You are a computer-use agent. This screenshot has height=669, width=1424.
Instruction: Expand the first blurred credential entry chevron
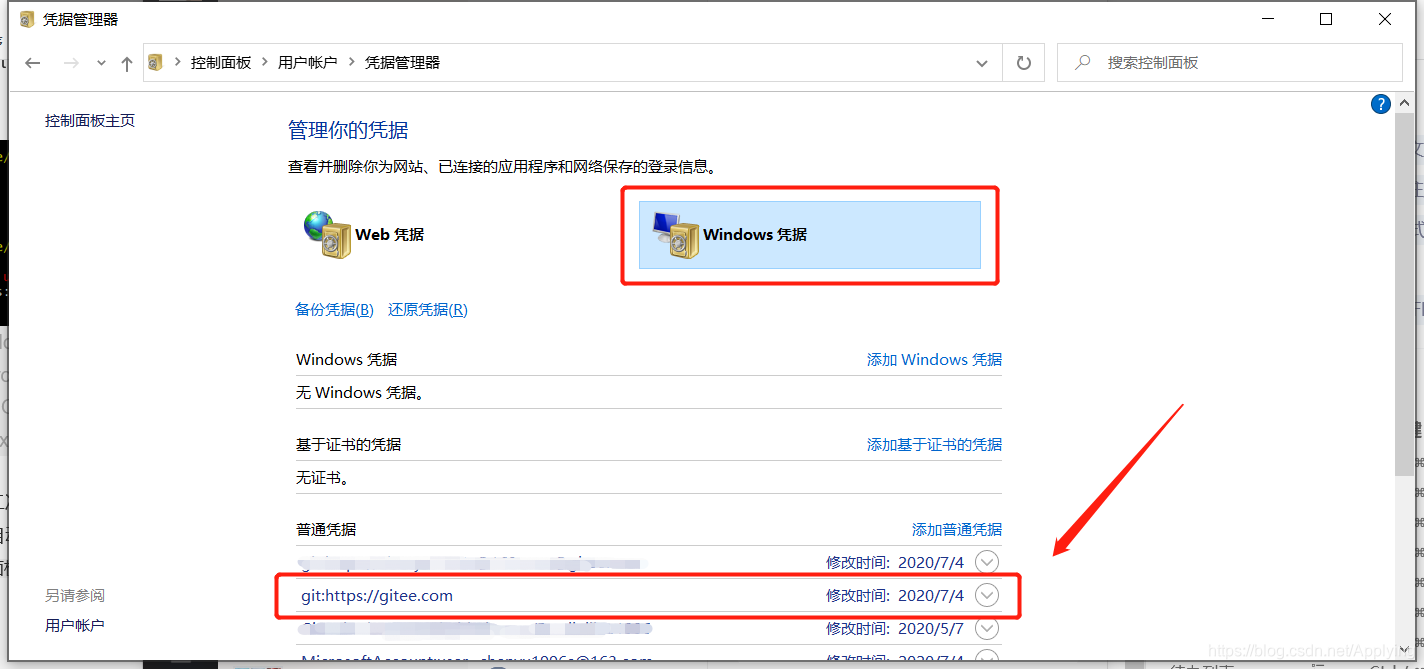(x=987, y=562)
